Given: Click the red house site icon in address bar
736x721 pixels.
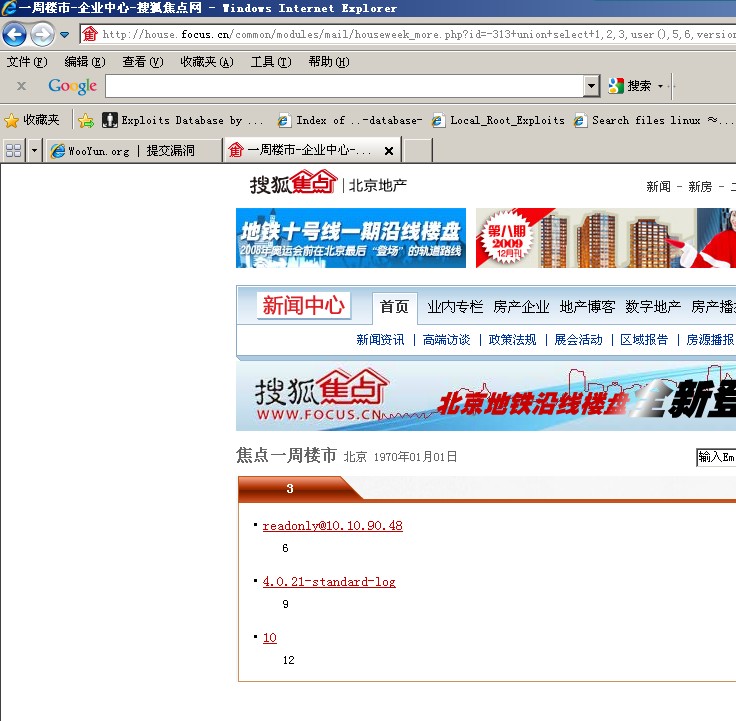Looking at the screenshot, I should point(90,34).
